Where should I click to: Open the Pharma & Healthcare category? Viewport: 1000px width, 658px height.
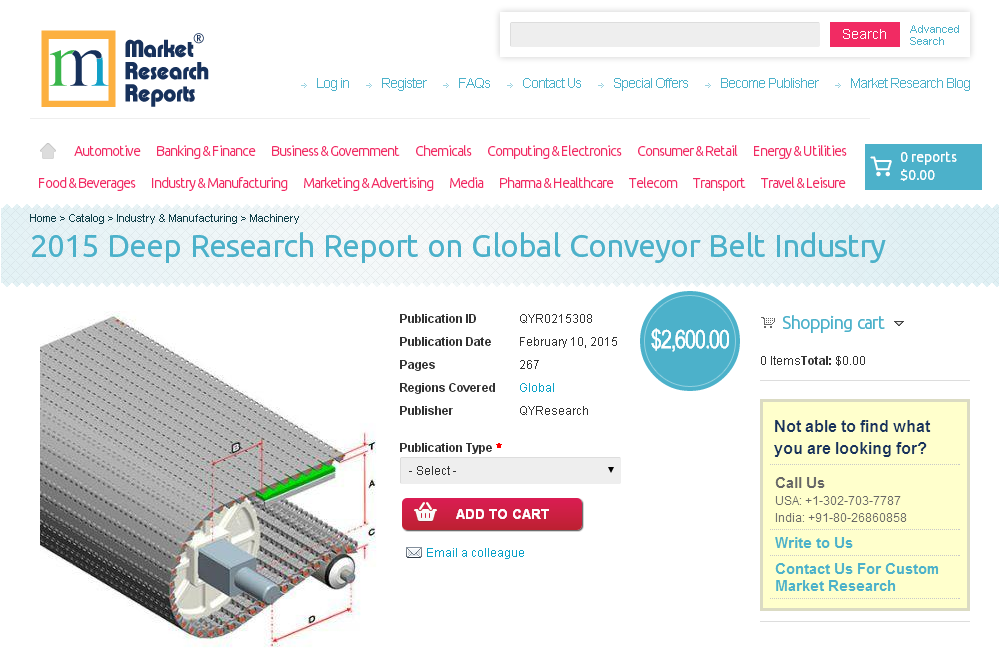point(556,183)
